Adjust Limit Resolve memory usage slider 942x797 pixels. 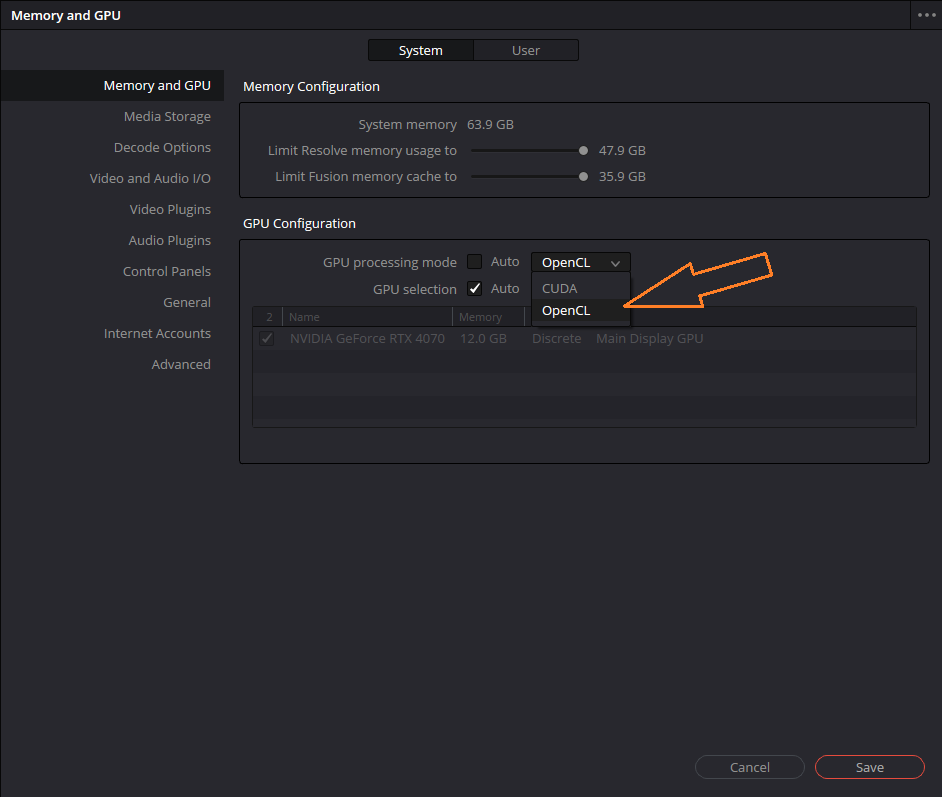pyautogui.click(x=583, y=151)
